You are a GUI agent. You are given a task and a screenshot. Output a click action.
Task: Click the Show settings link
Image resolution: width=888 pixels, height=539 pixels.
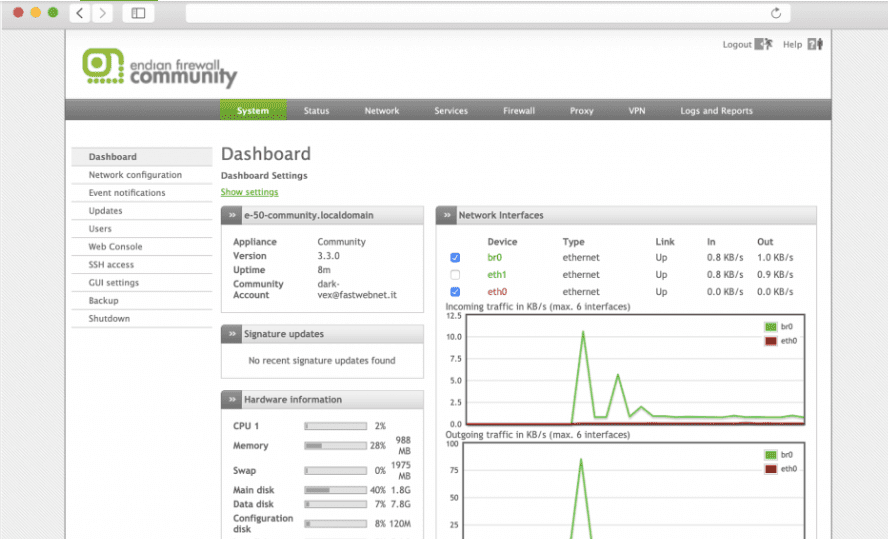coord(249,192)
